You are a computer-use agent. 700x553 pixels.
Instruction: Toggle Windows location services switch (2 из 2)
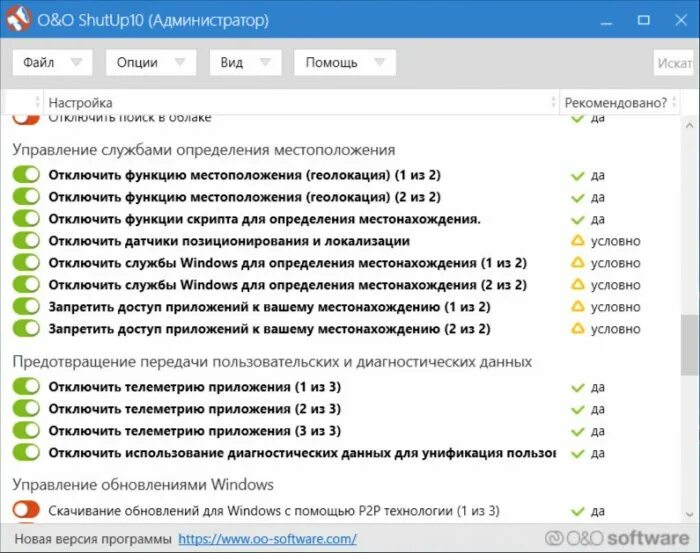click(26, 284)
